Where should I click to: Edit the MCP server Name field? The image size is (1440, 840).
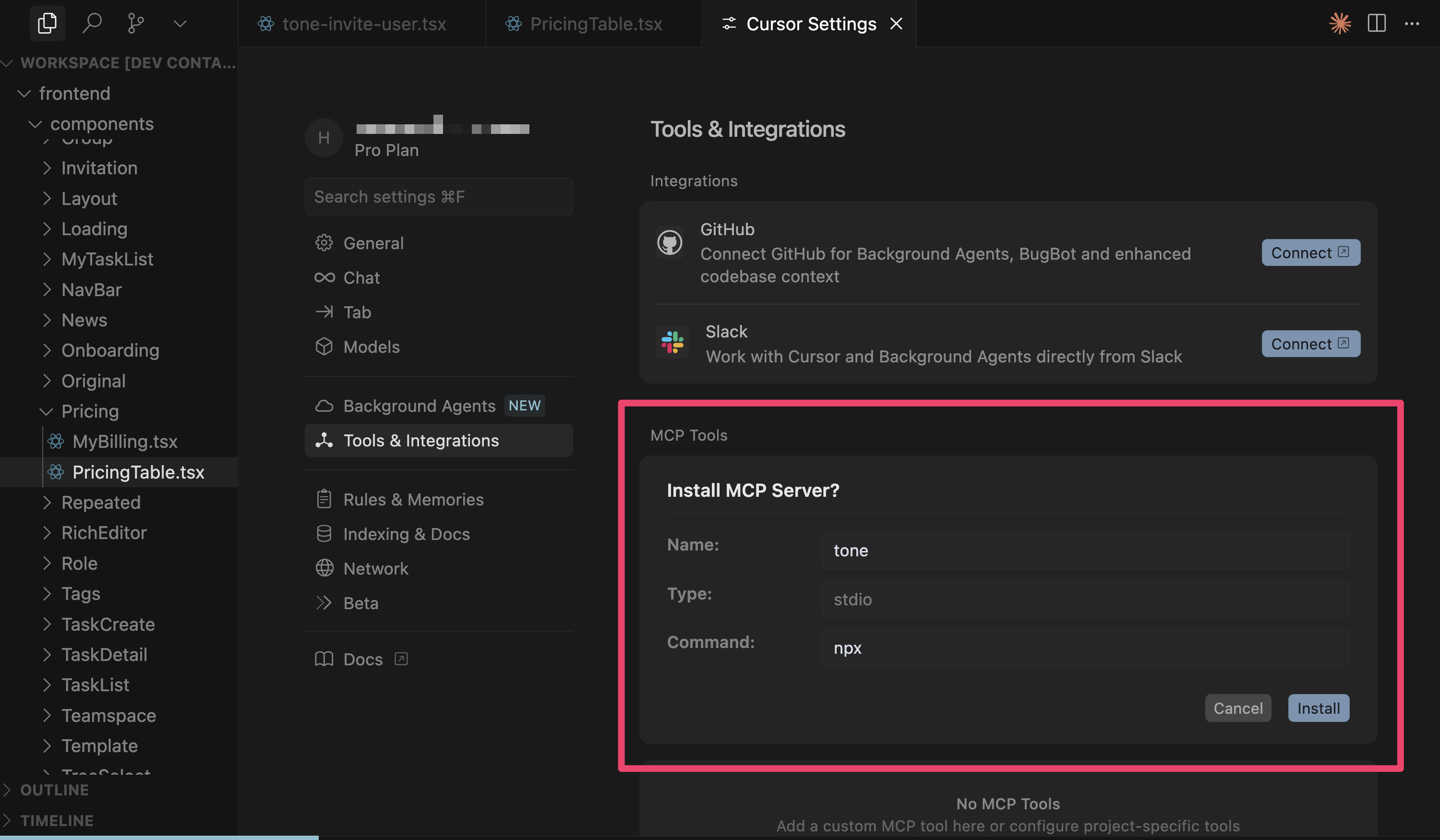(1085, 550)
